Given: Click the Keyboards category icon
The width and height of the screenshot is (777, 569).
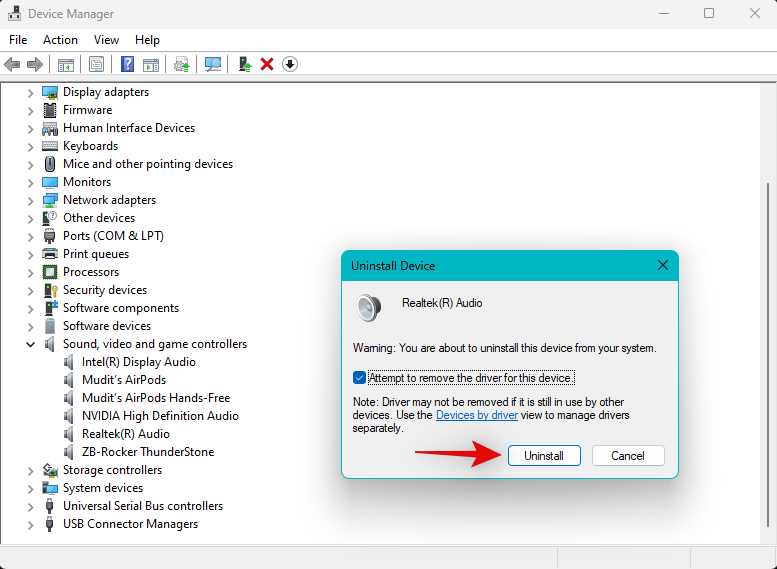Looking at the screenshot, I should 50,146.
